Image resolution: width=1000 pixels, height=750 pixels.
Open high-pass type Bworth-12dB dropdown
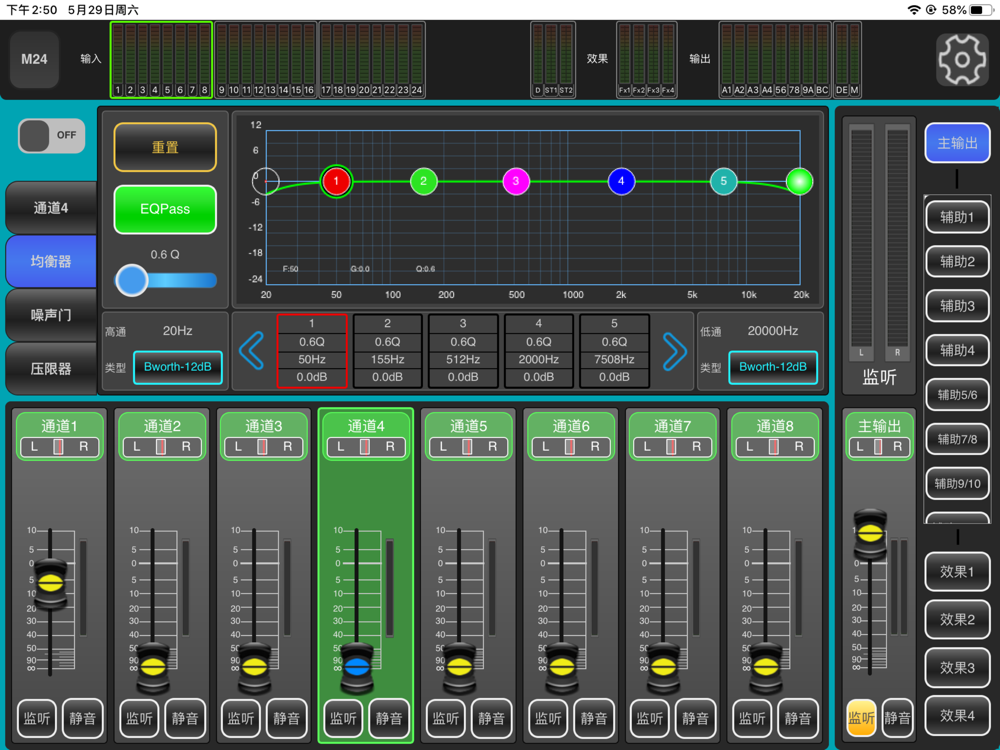coord(178,367)
